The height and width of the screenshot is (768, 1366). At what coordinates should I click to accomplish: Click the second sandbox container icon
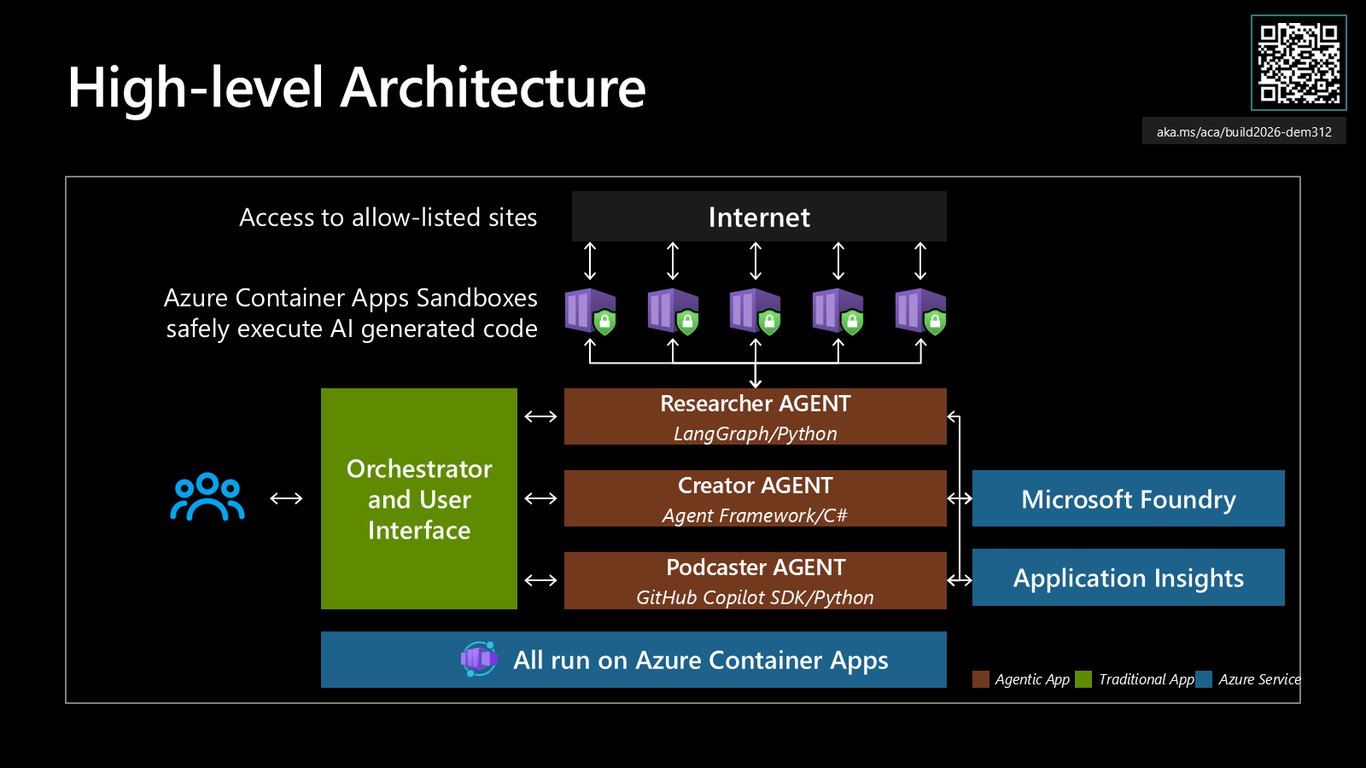pyautogui.click(x=673, y=311)
